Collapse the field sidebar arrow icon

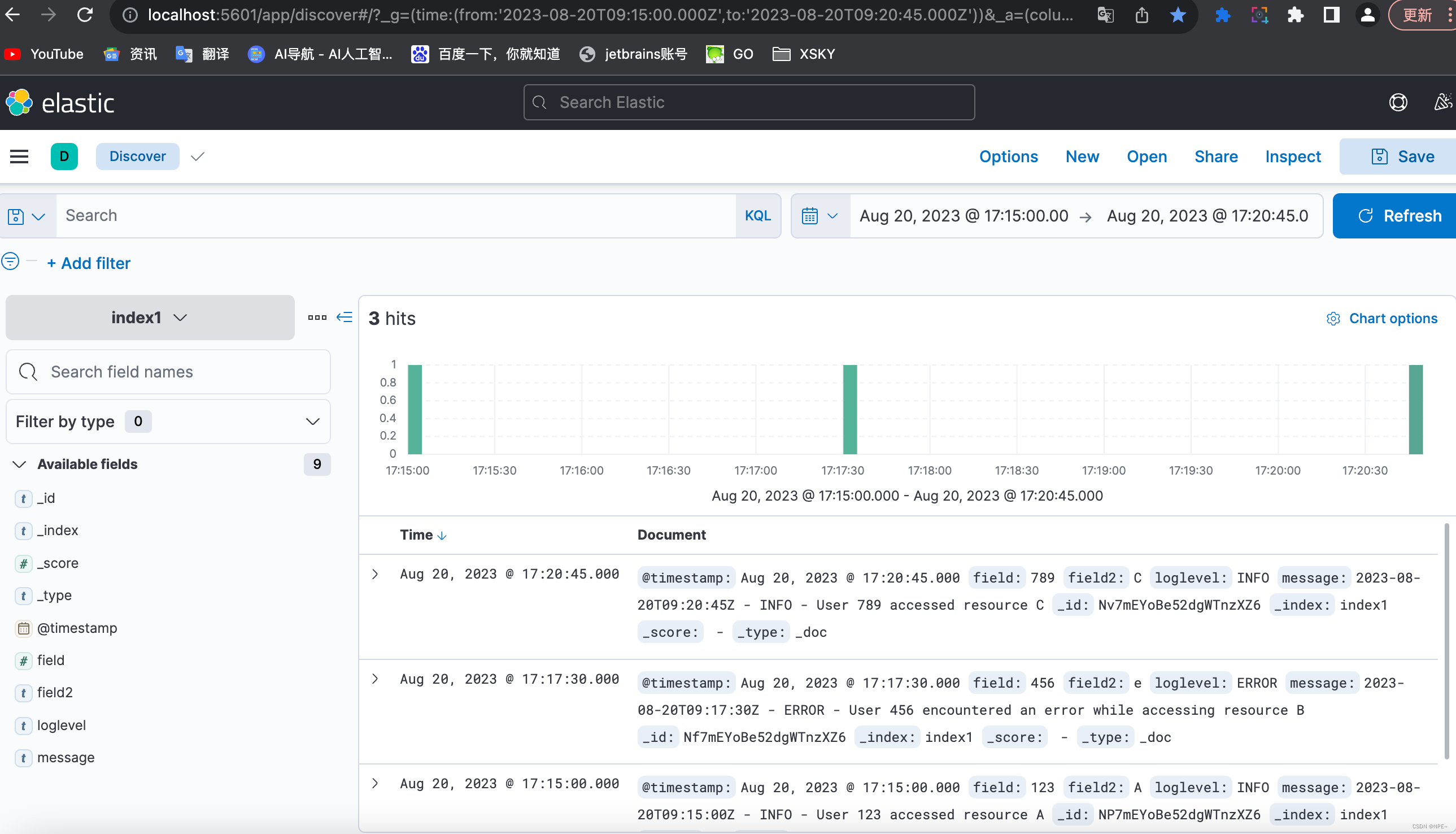(x=345, y=318)
